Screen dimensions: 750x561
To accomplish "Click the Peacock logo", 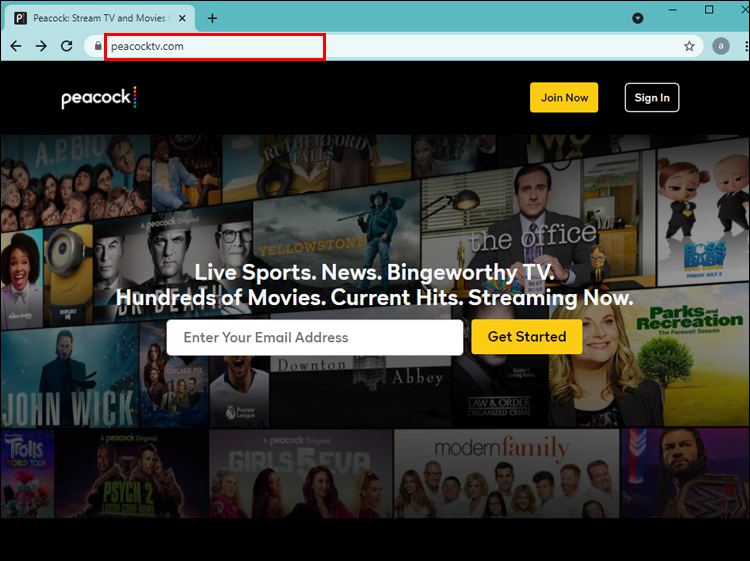I will pos(99,98).
